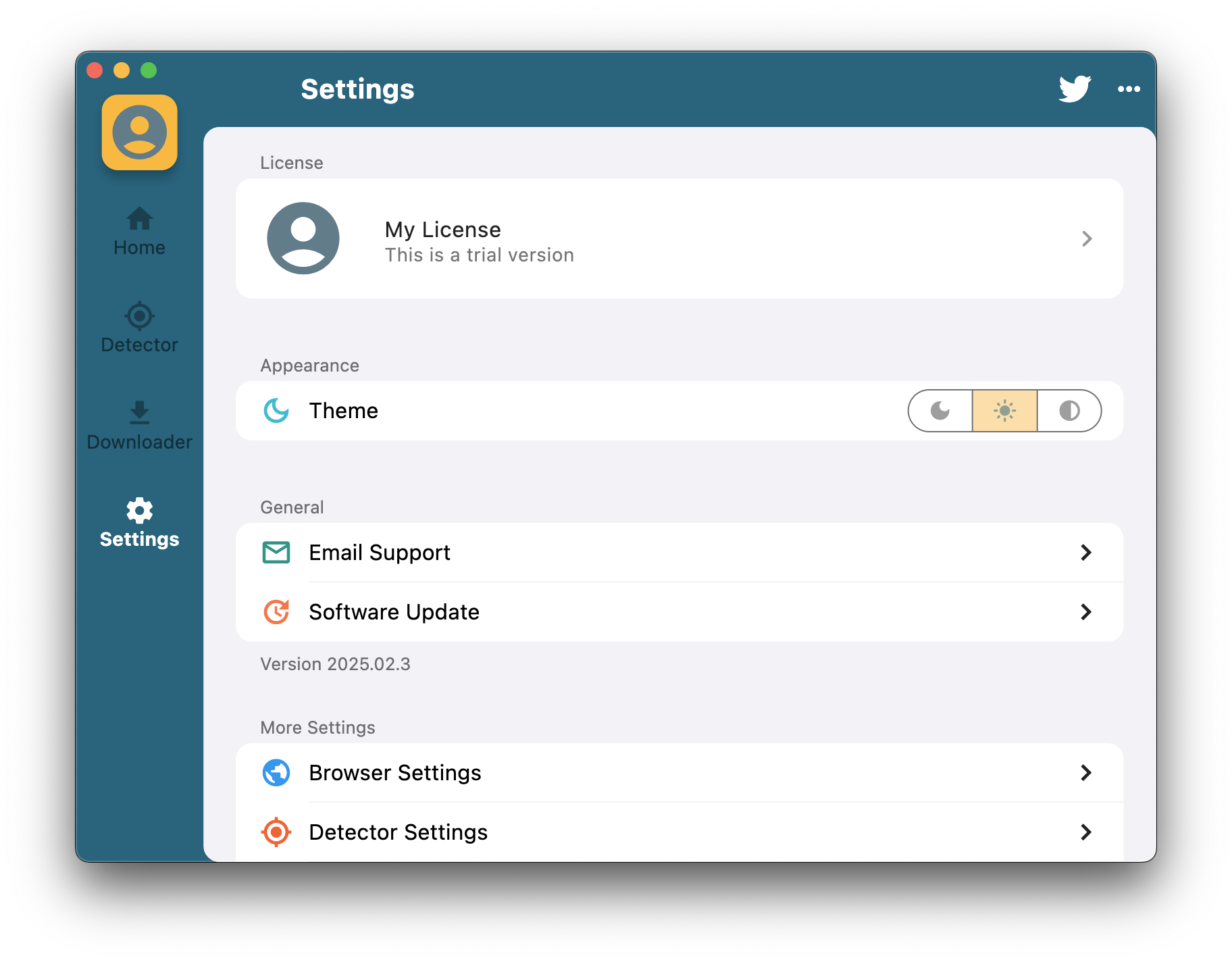Viewport: 1232px width, 962px height.
Task: Click the yellow user avatar at top left
Action: point(139,132)
